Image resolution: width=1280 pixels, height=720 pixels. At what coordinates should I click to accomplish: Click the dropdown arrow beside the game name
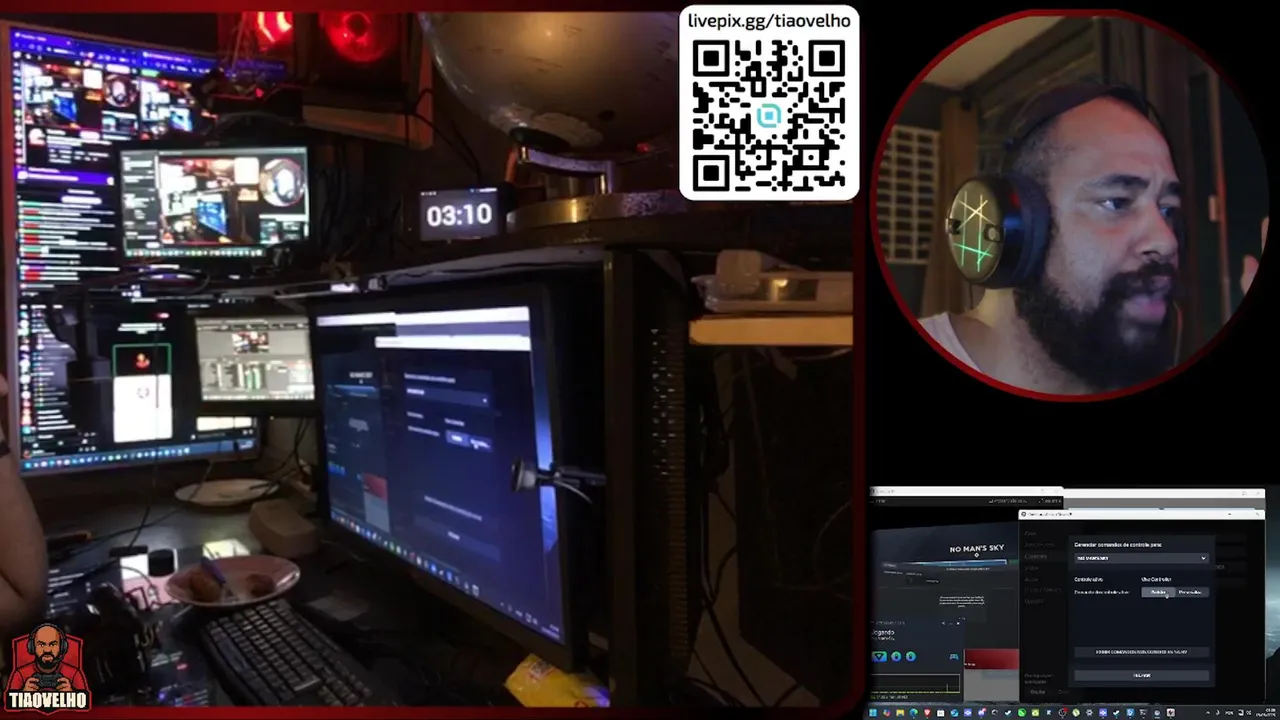pyautogui.click(x=1203, y=558)
